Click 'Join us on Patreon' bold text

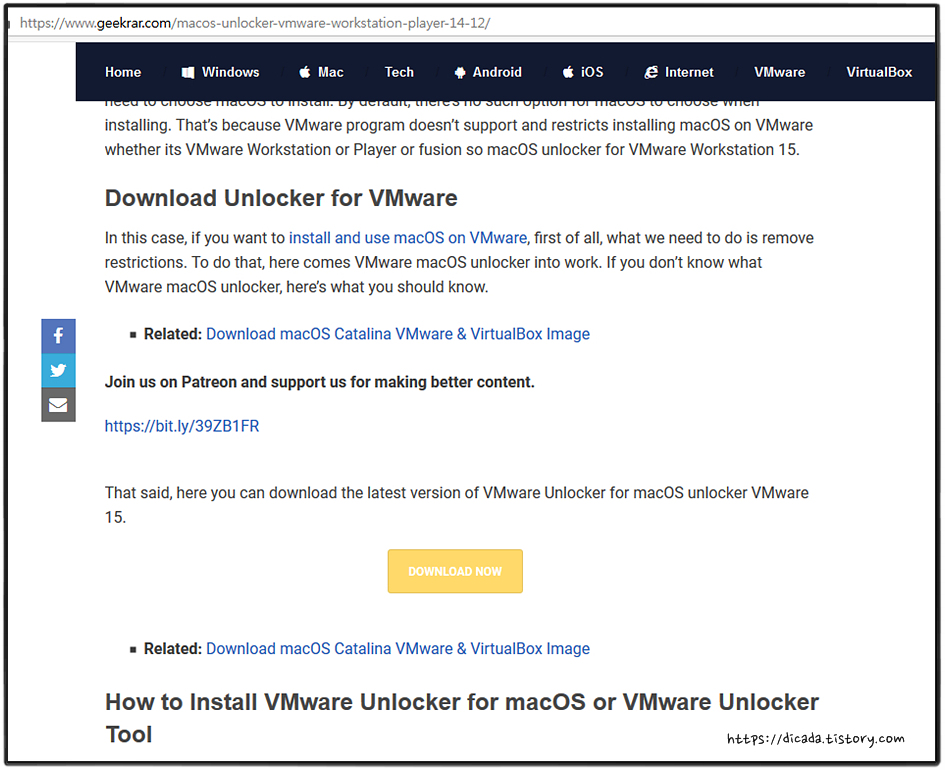[319, 382]
